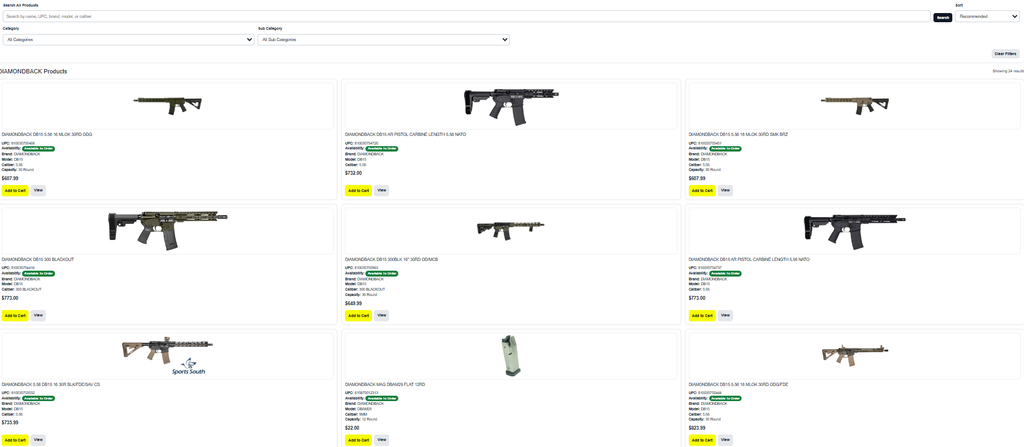Add the $732.00 AR Pistol Carbine to cart
The width and height of the screenshot is (1024, 447).
coord(358,191)
